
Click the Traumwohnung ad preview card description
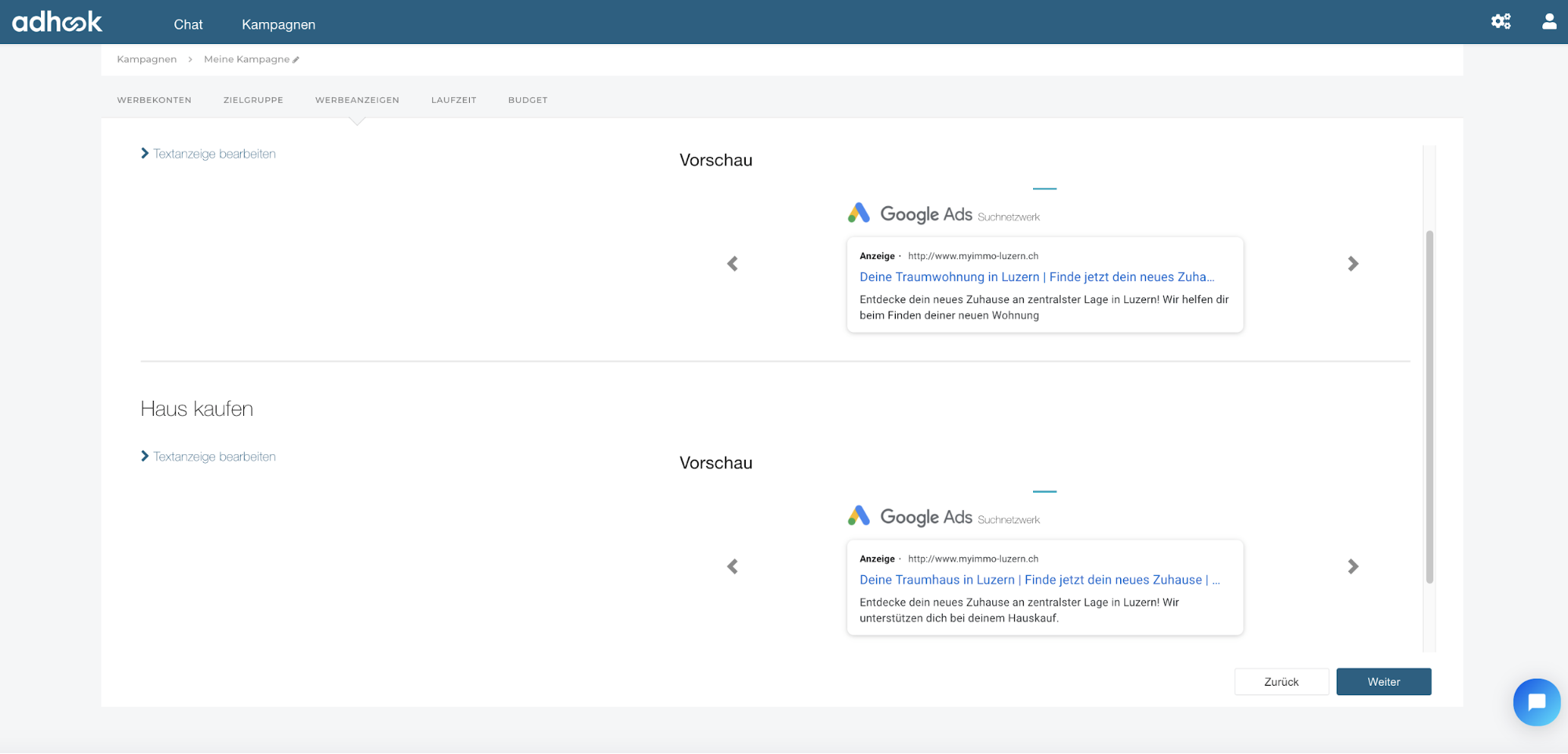[1044, 308]
